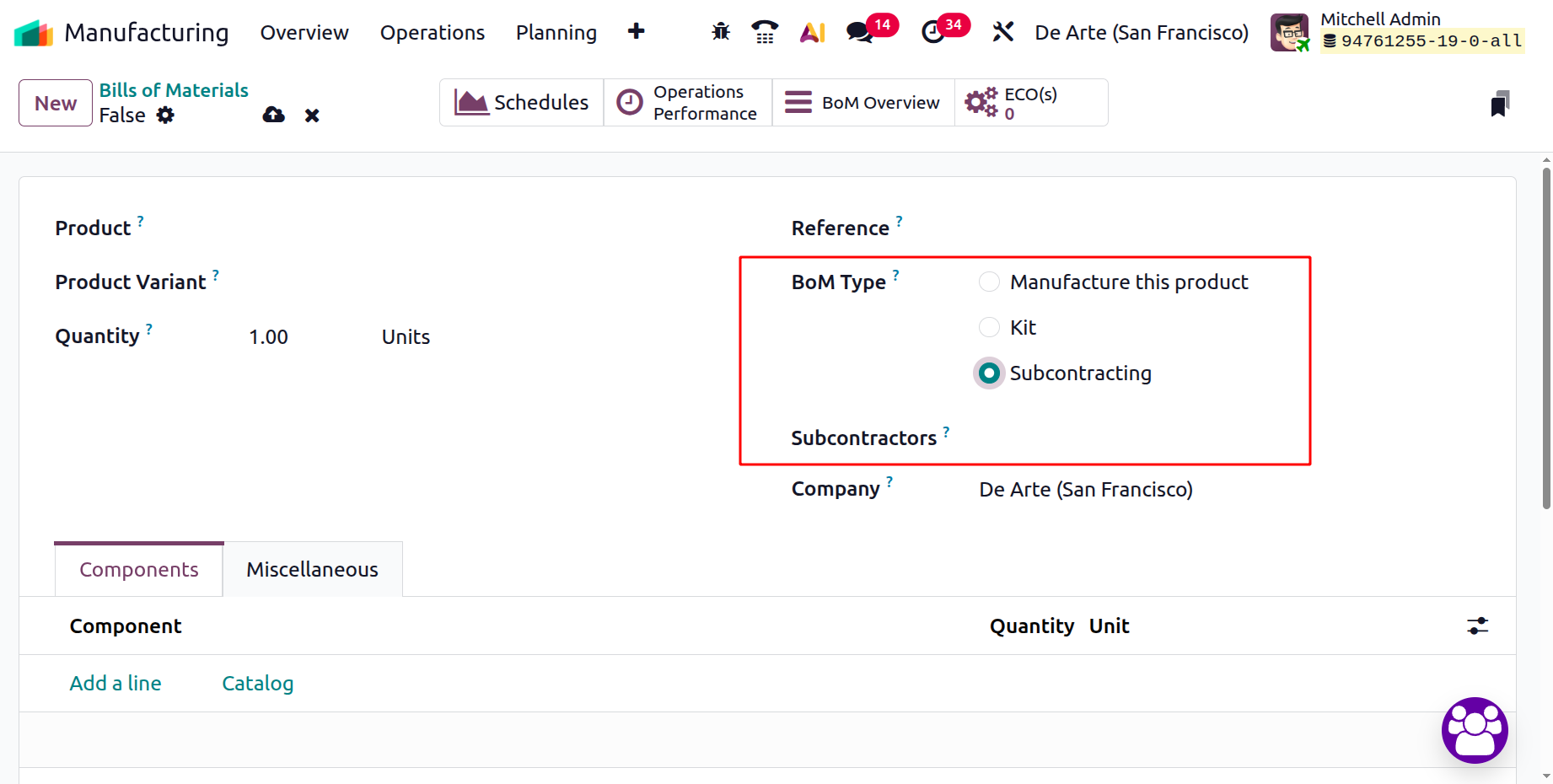Open the AI assistant icon
This screenshot has height=784, width=1553.
(x=812, y=32)
